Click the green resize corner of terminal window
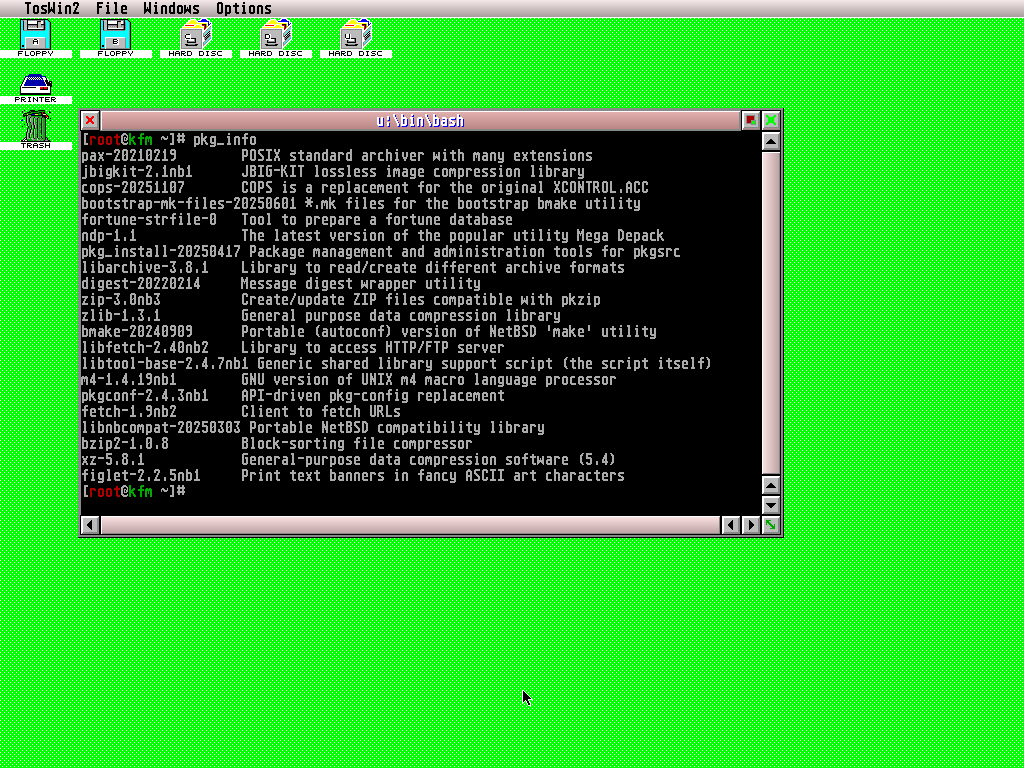Screen dimensions: 1024x768 (771, 525)
